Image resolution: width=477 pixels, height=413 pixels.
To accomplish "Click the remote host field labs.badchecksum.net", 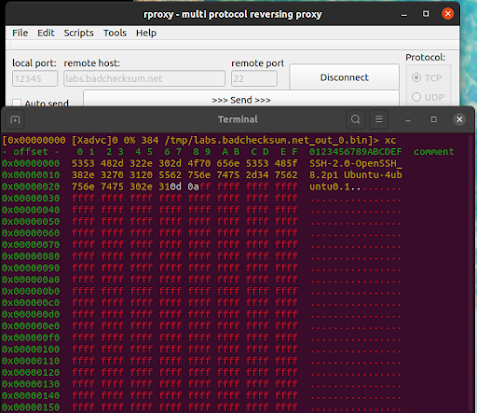I will [x=144, y=79].
